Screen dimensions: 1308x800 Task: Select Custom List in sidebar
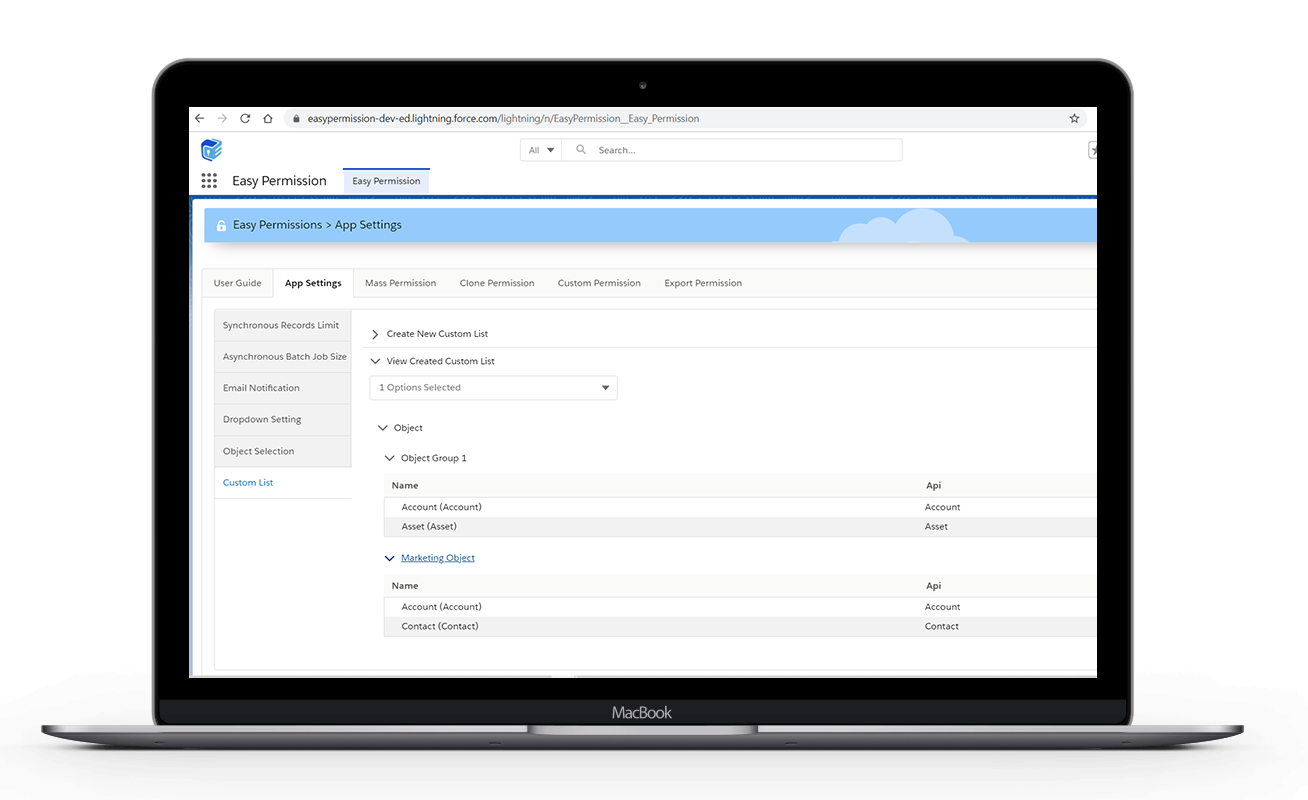[283, 483]
